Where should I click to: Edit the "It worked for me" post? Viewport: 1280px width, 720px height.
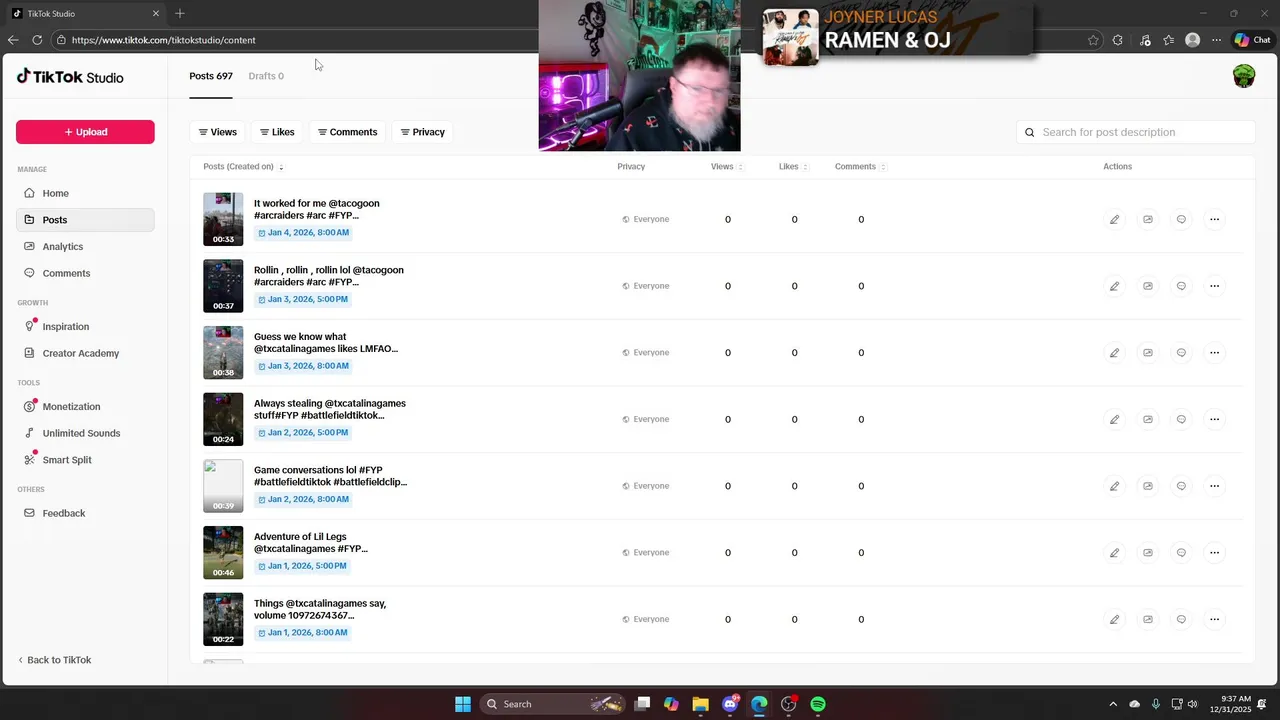click(x=1114, y=219)
